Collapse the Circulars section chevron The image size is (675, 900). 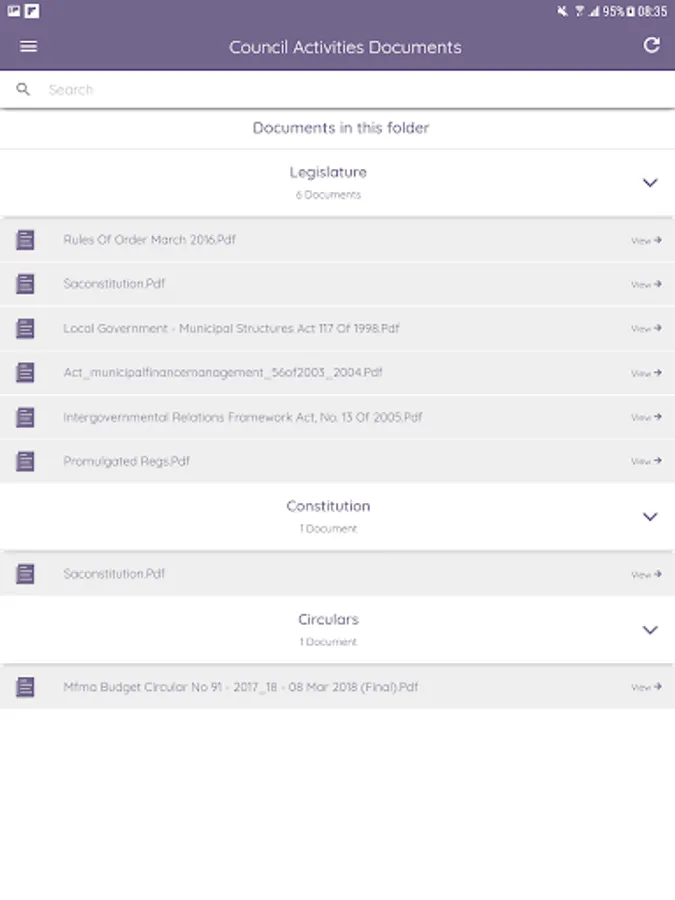[650, 630]
